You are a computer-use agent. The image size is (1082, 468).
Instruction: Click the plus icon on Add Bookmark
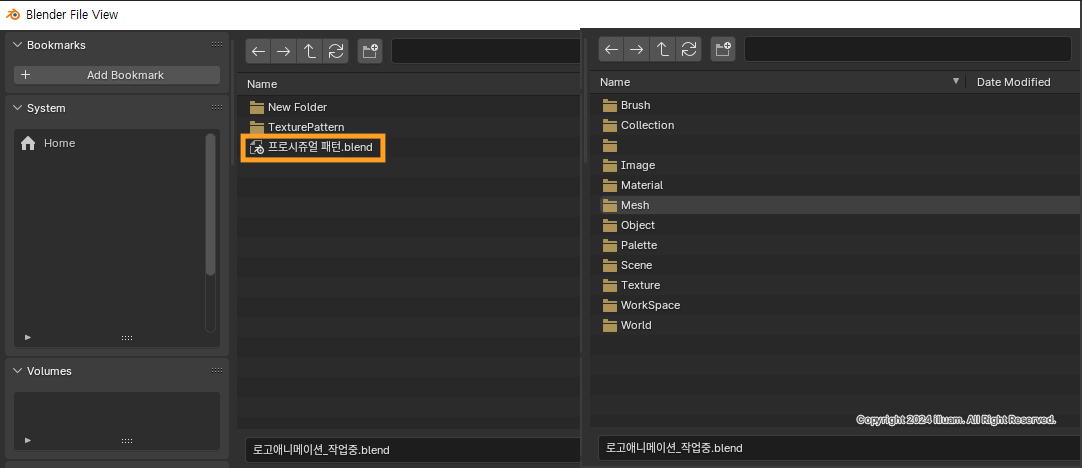[x=26, y=75]
